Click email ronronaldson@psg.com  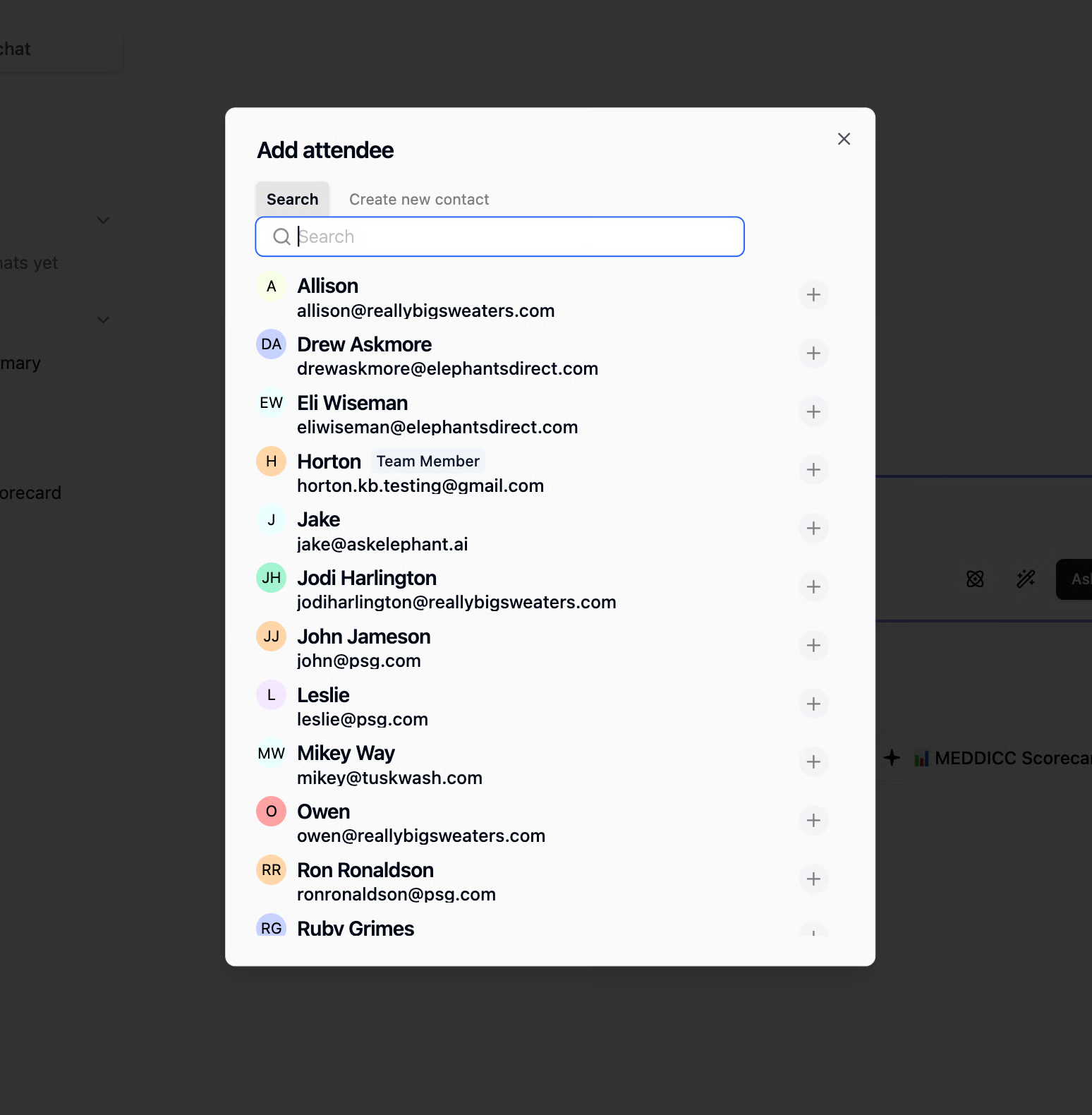point(396,895)
